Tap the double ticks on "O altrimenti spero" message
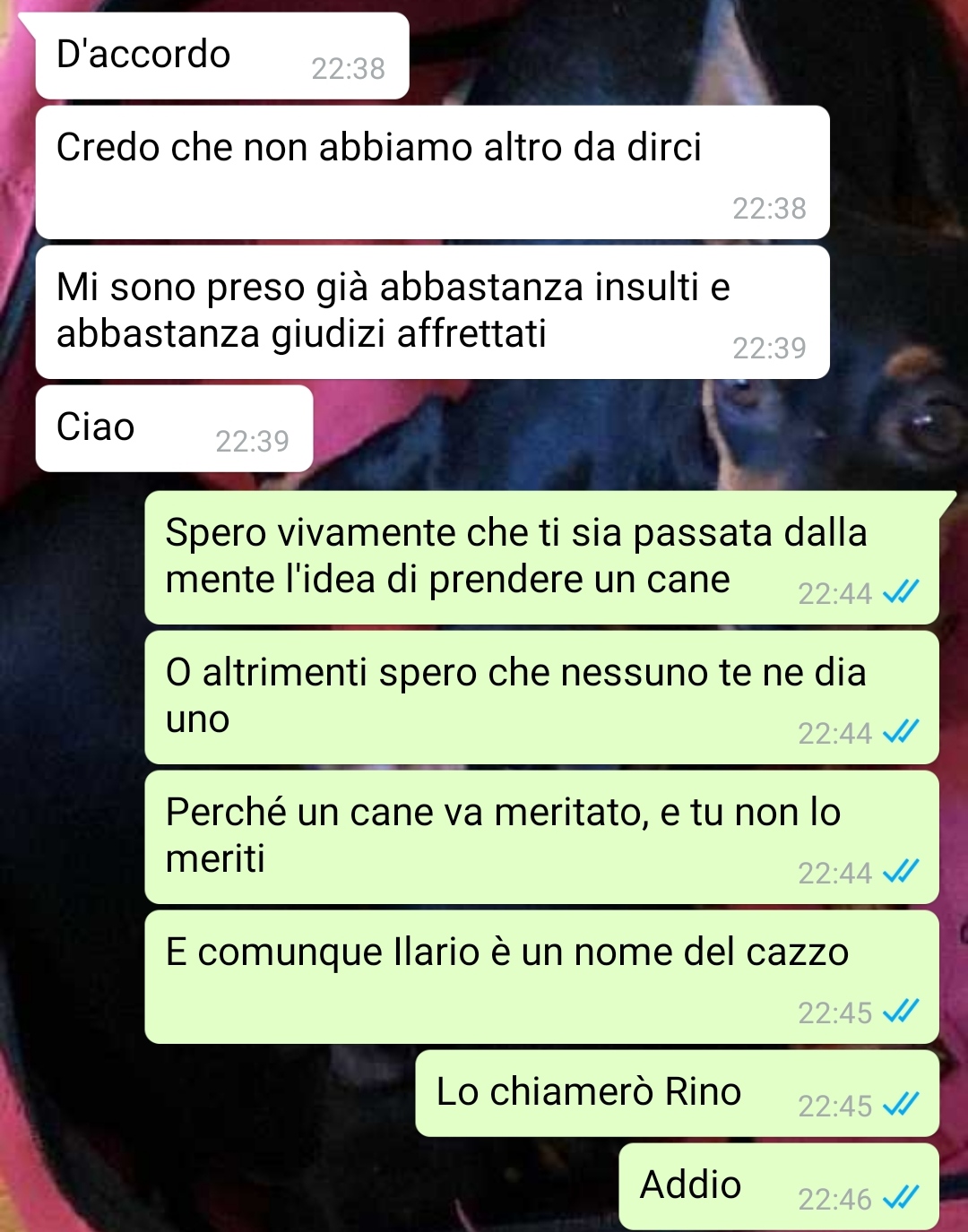 (901, 731)
